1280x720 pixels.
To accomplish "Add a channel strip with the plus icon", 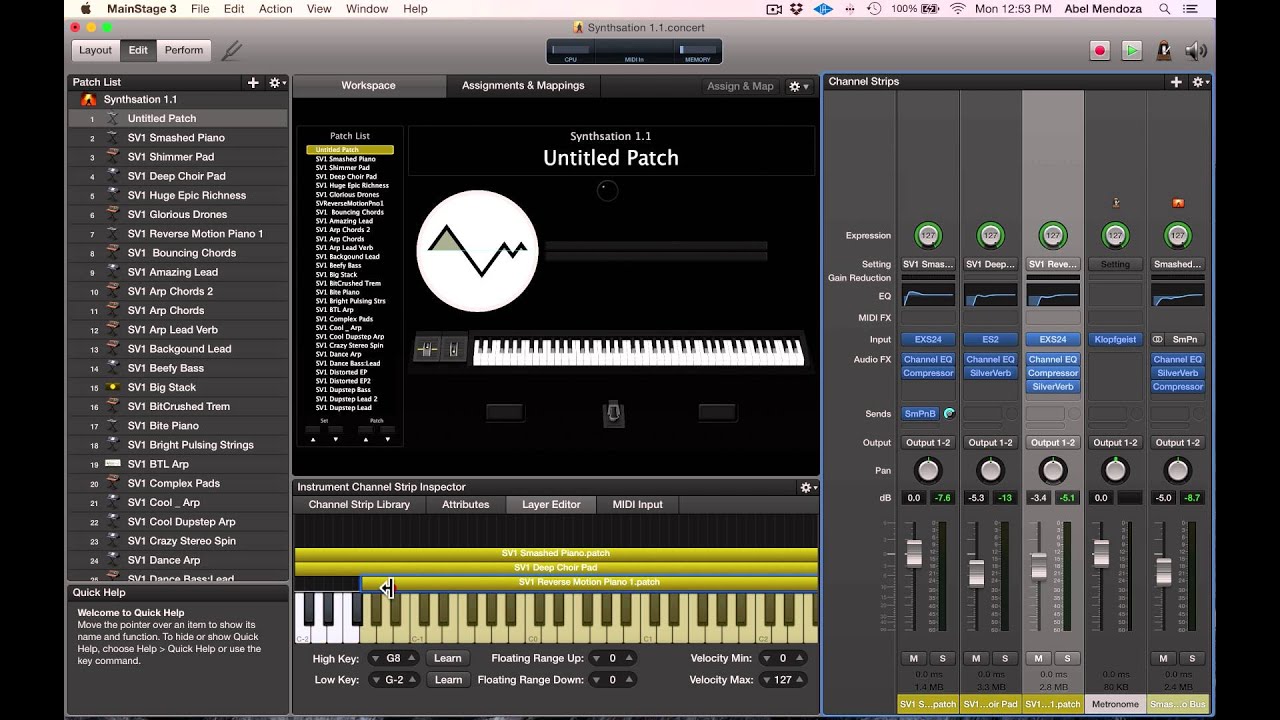I will click(x=1176, y=82).
